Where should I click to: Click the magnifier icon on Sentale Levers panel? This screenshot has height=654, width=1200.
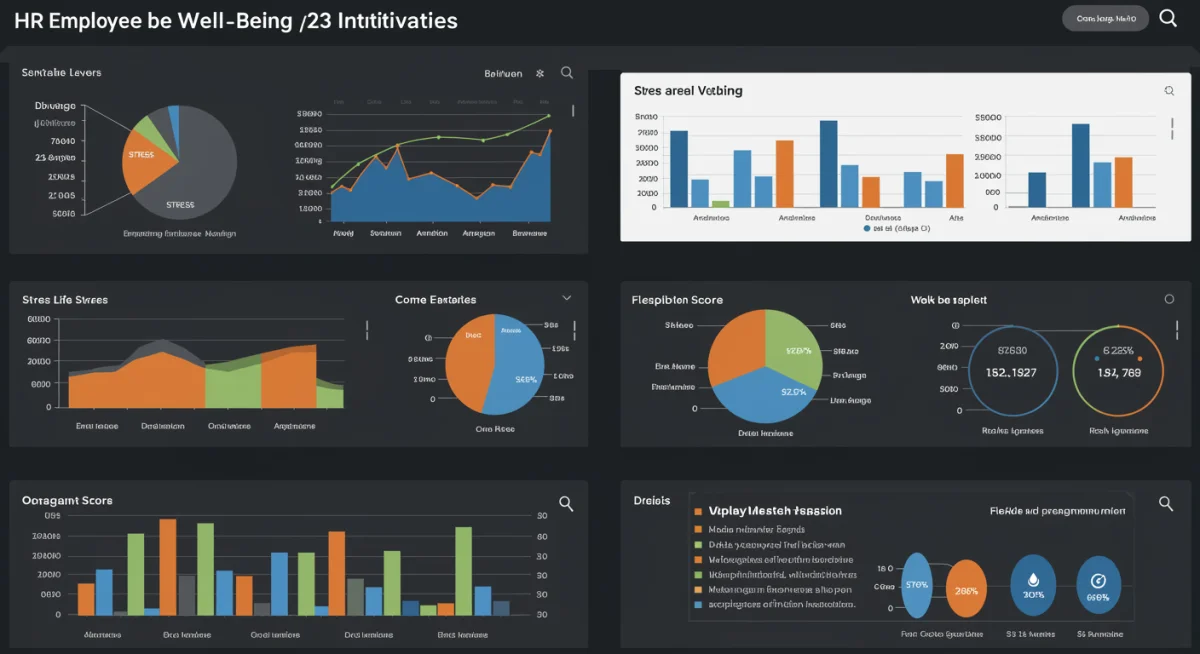567,72
